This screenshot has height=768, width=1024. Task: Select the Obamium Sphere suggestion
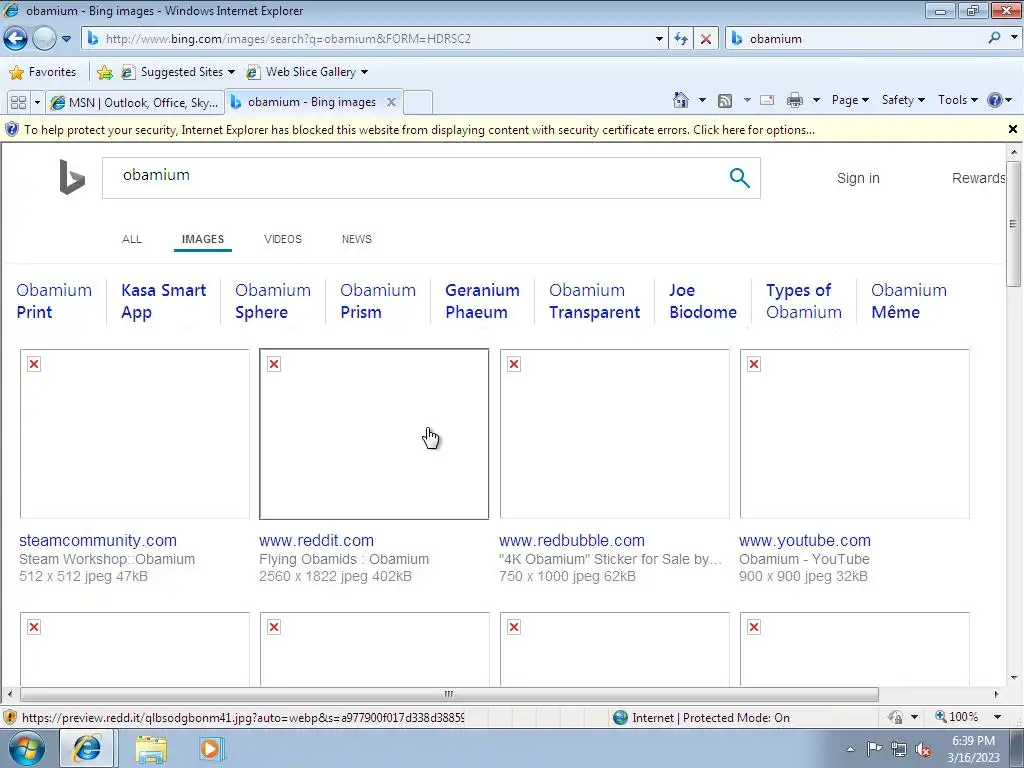[273, 301]
